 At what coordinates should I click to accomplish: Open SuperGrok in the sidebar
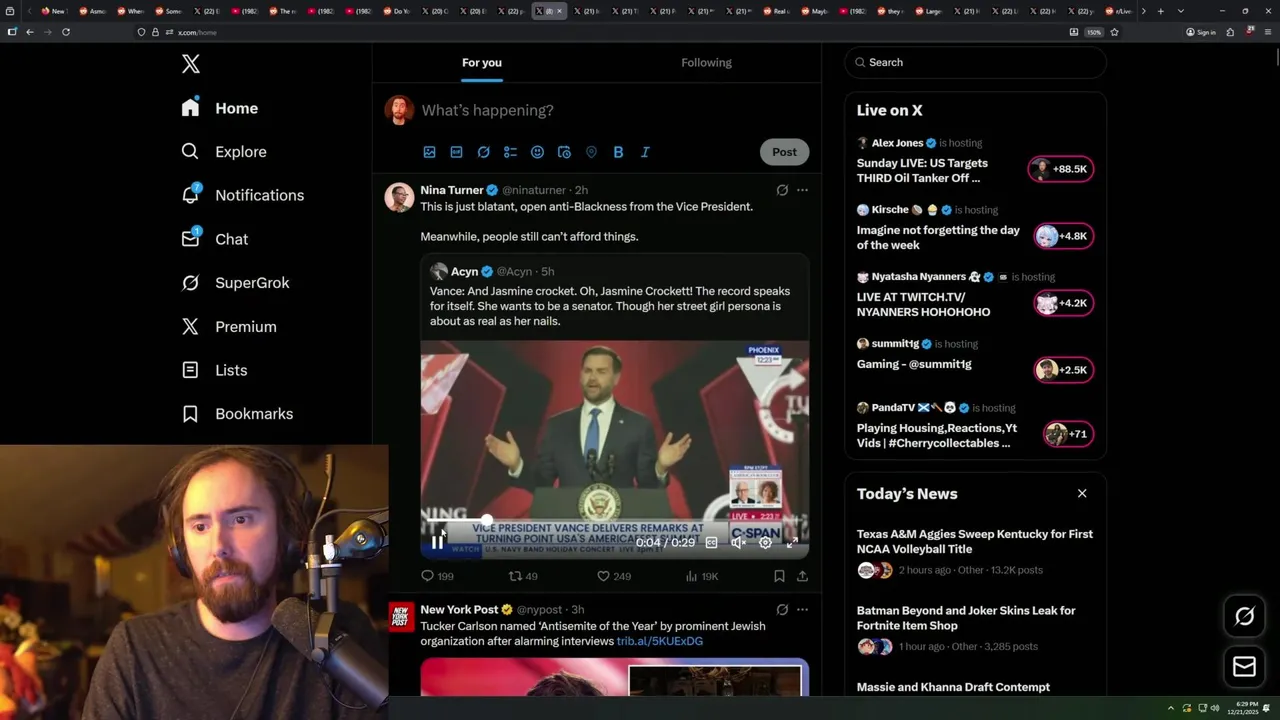(235, 283)
